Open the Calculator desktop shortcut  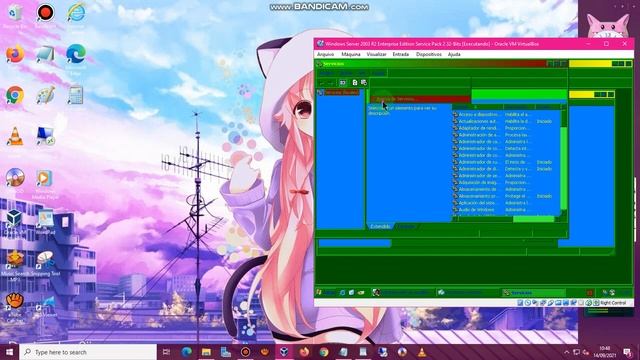click(x=76, y=95)
